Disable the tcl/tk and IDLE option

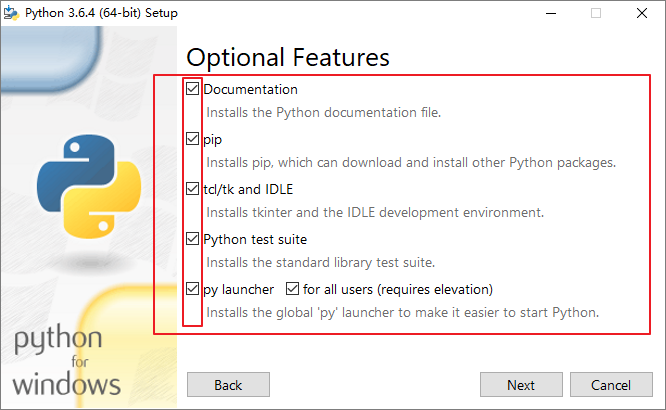click(x=193, y=189)
